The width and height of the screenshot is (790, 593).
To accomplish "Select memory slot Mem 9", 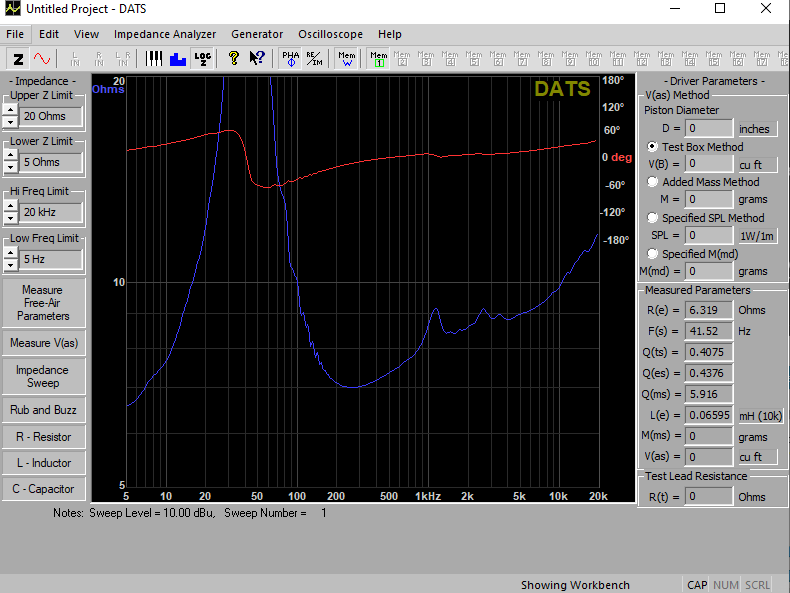I will [x=570, y=59].
